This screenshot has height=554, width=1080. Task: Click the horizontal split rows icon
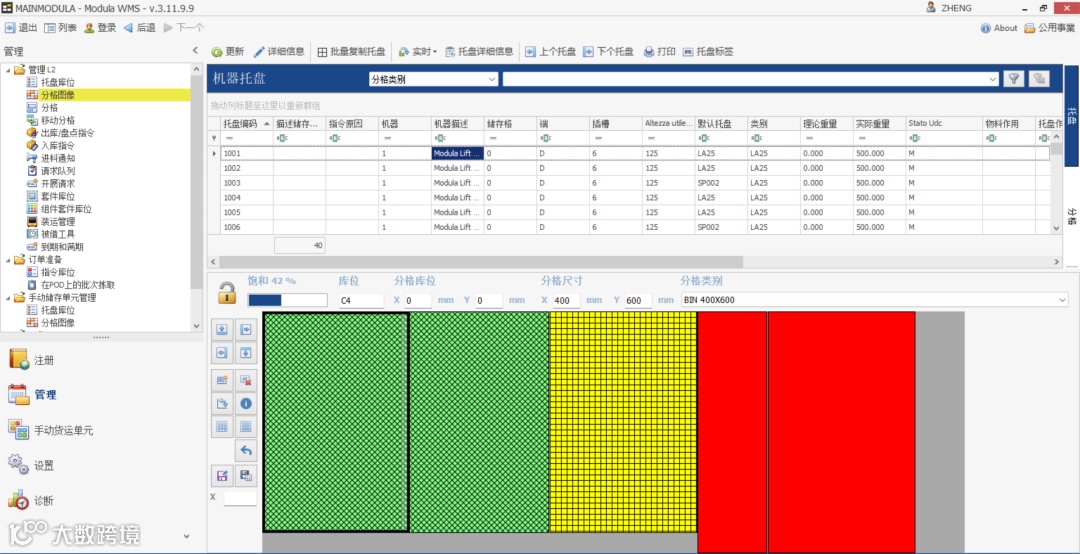246,427
